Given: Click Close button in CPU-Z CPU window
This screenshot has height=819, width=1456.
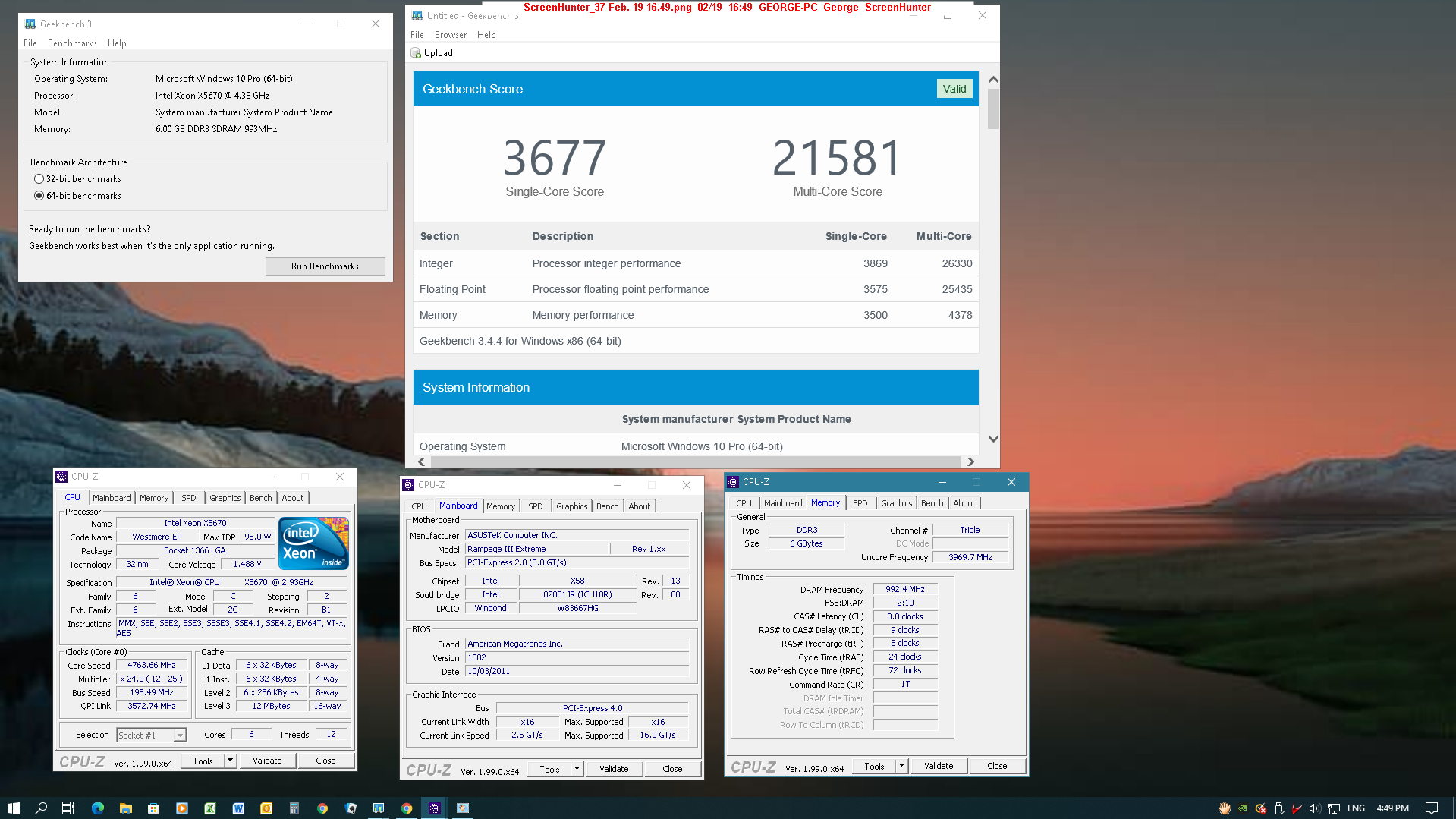Looking at the screenshot, I should (325, 761).
